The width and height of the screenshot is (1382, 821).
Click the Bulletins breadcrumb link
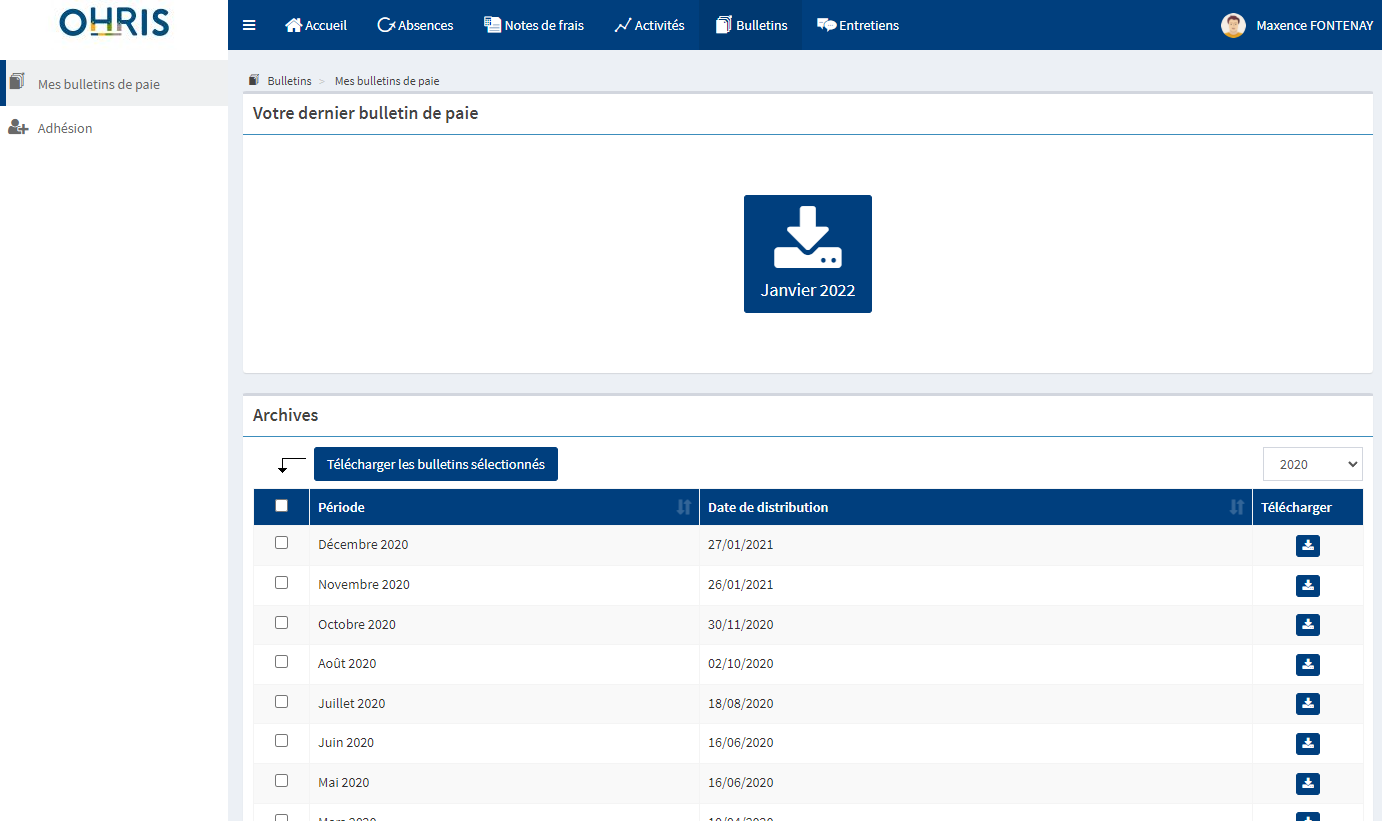[x=289, y=81]
